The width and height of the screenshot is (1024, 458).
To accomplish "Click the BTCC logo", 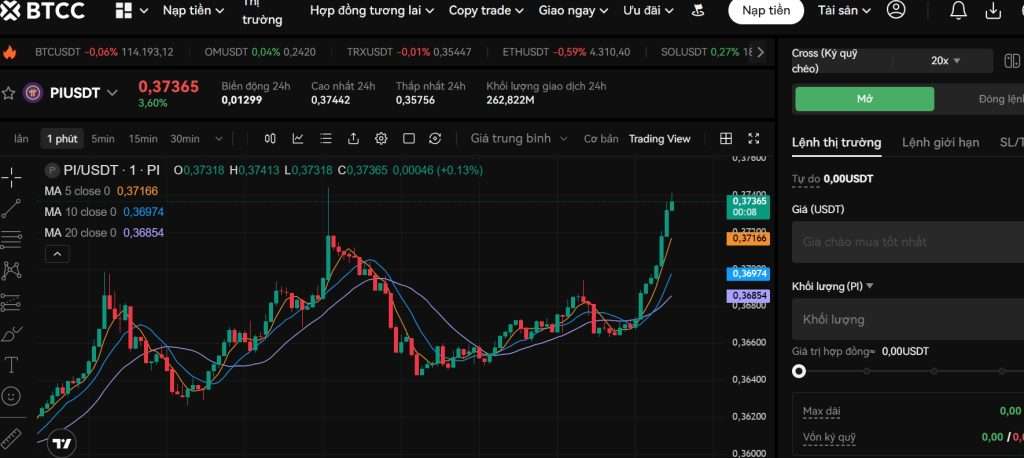I will coord(43,10).
